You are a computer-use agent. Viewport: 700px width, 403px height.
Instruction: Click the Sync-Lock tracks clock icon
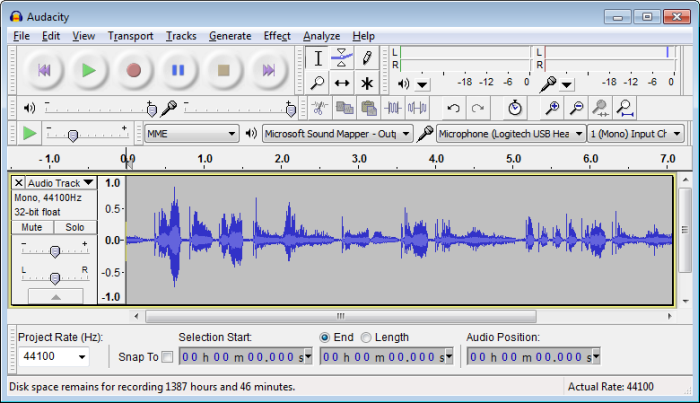[x=515, y=108]
